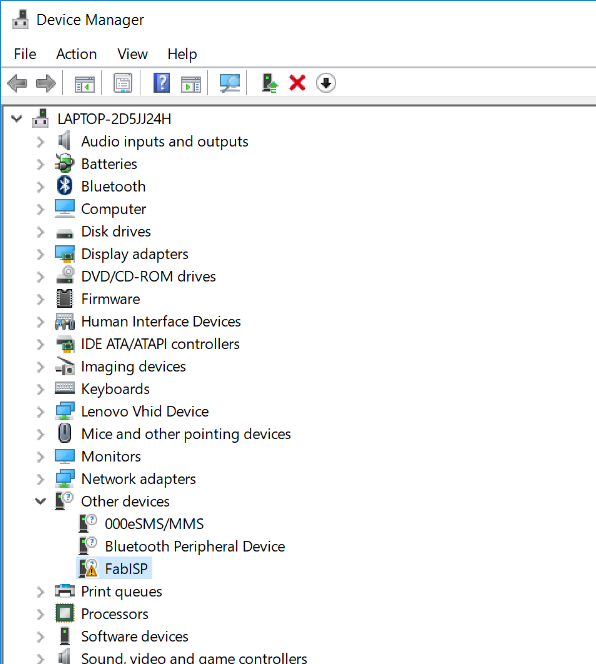The image size is (596, 664).
Task: Click red X Uninstall device icon
Action: [297, 83]
